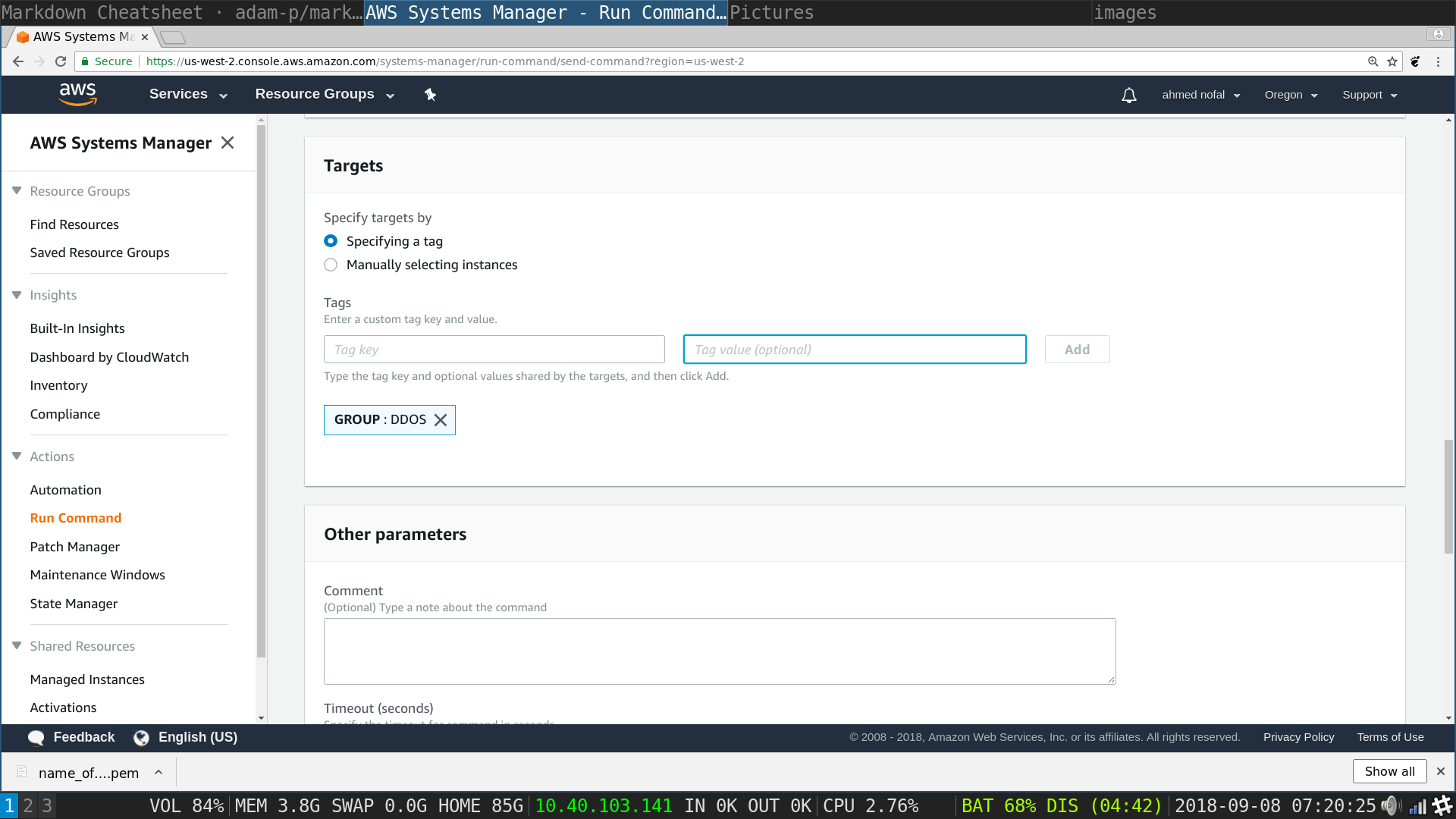Close the AWS Systems Manager sidebar
The height and width of the screenshot is (819, 1456).
(x=227, y=143)
